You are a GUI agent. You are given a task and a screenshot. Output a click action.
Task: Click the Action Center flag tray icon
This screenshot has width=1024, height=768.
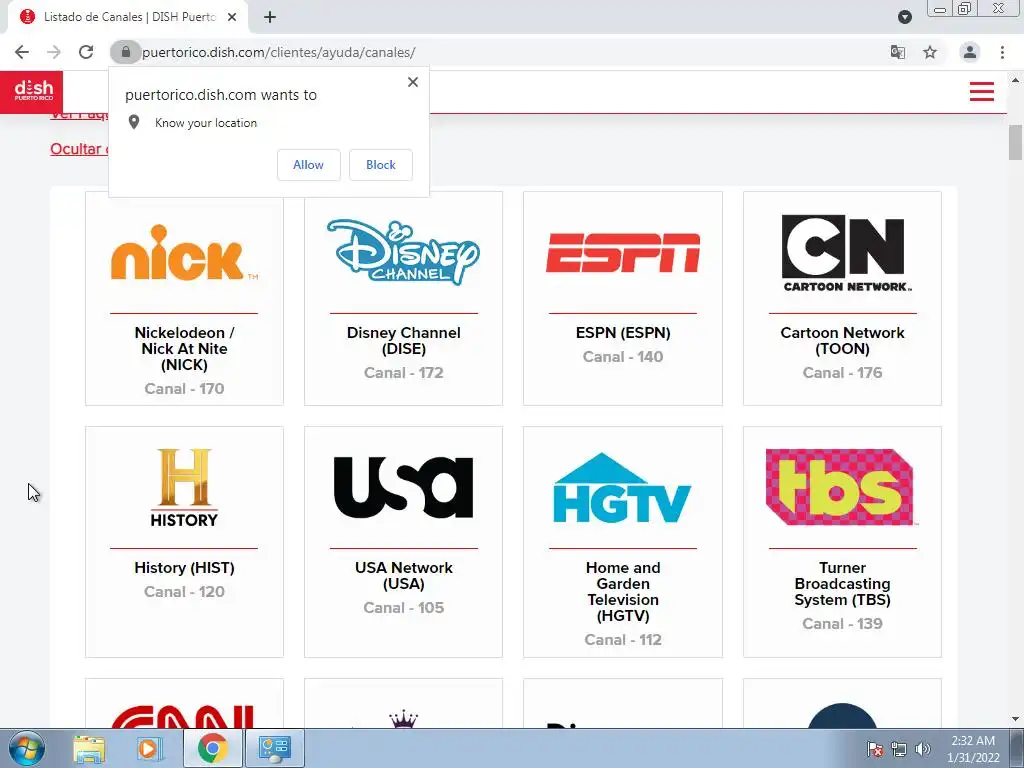tap(875, 748)
